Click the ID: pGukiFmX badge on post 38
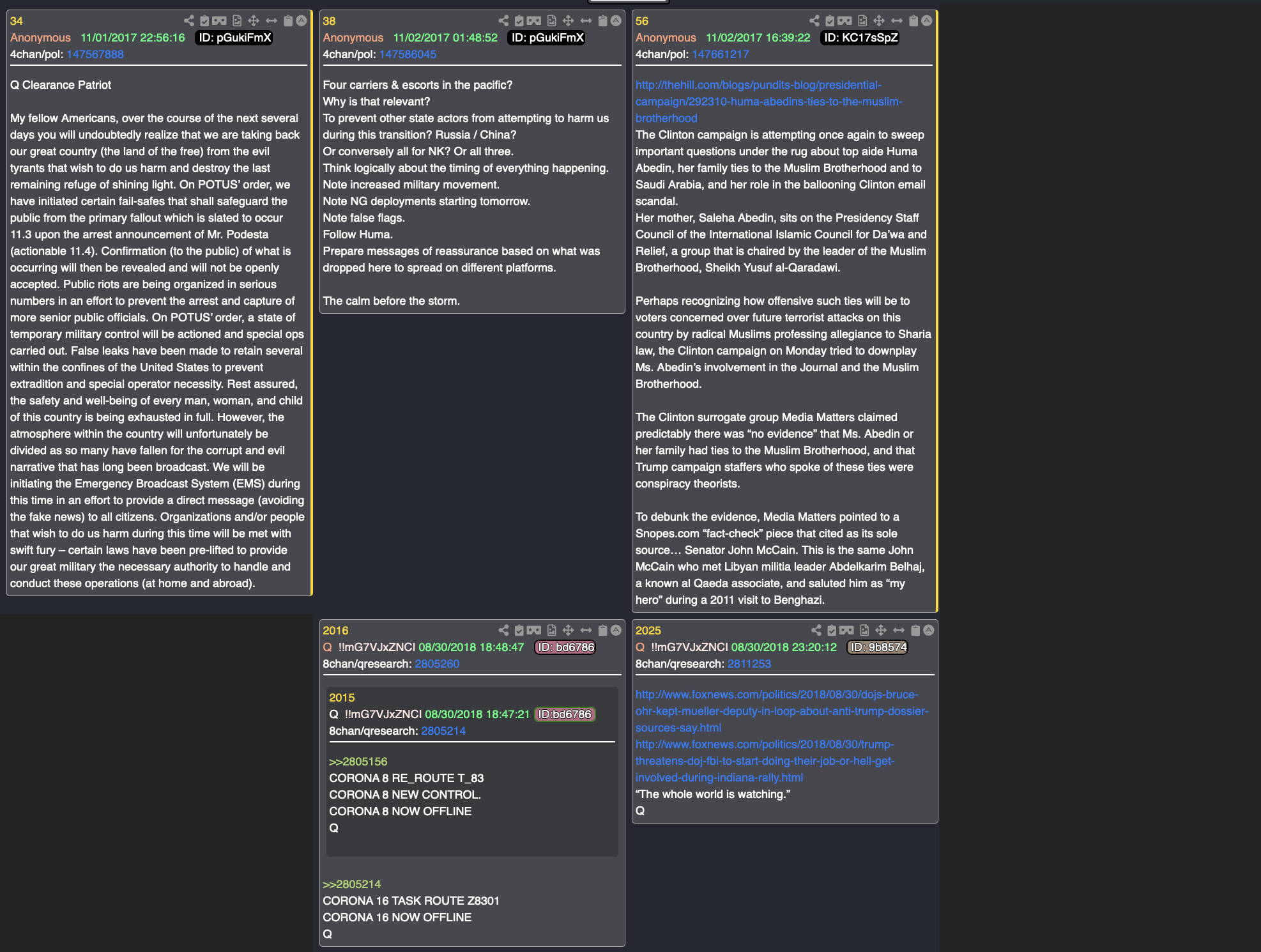This screenshot has height=952, width=1261. click(x=547, y=38)
